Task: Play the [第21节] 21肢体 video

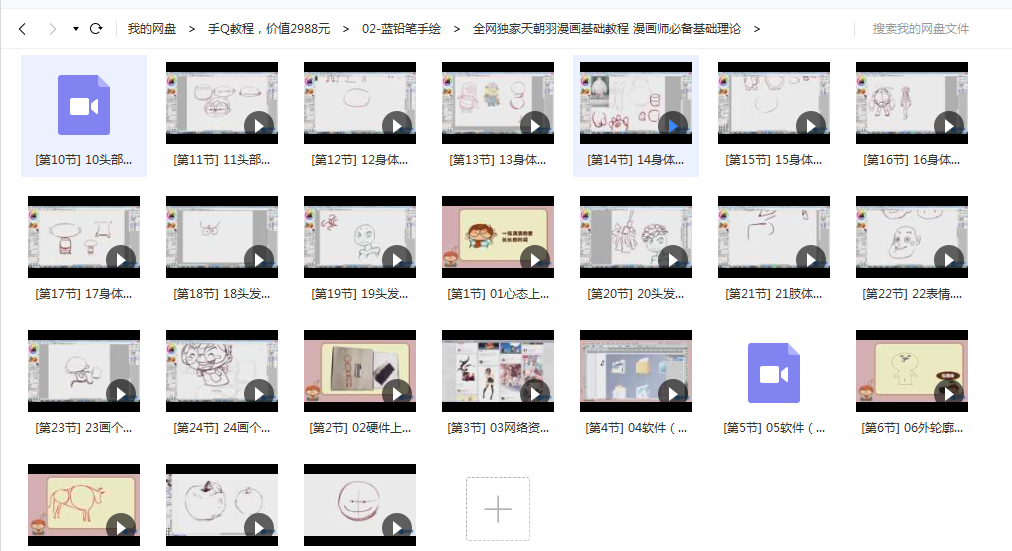Action: tap(811, 260)
